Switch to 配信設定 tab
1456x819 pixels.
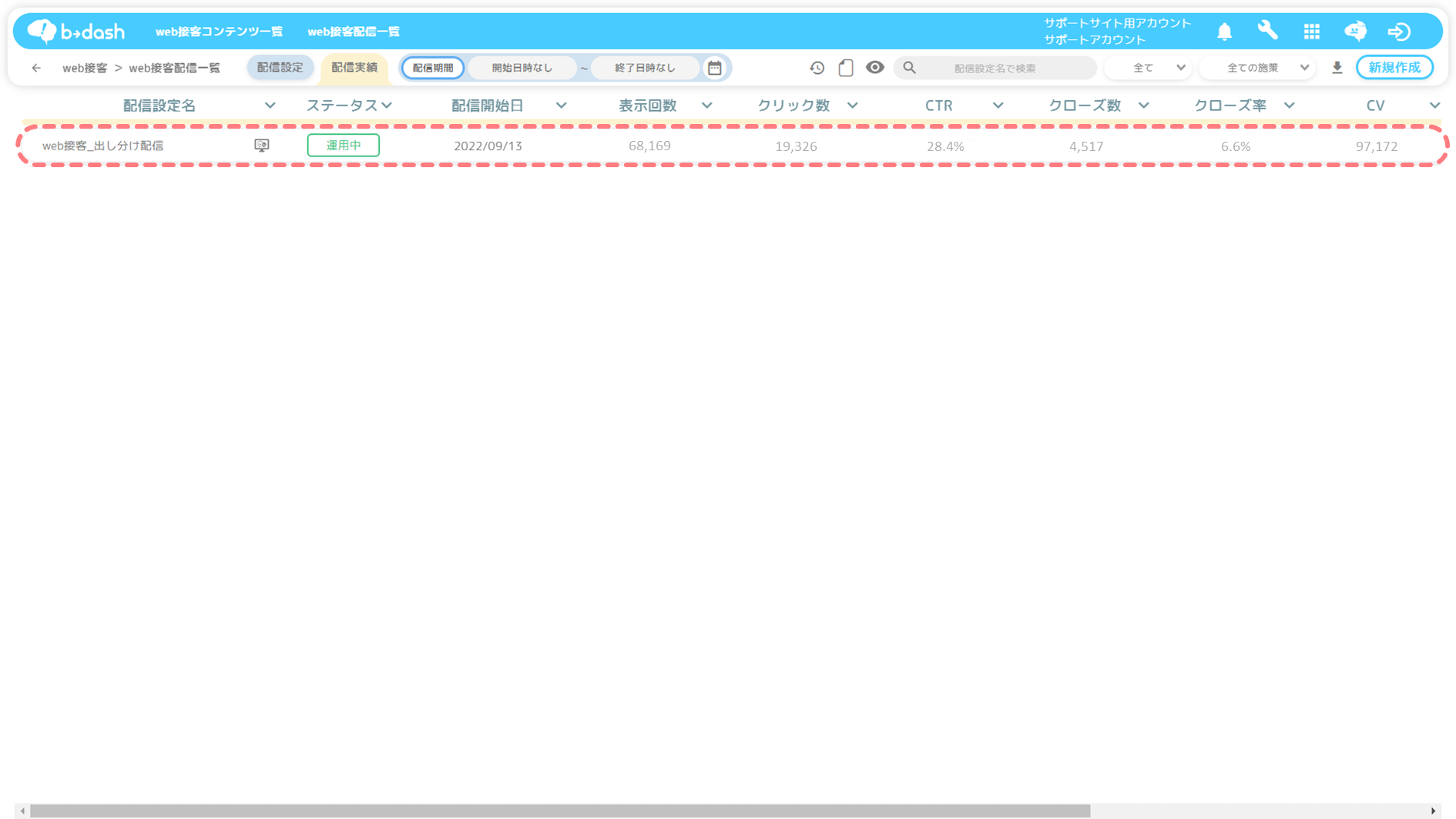pyautogui.click(x=280, y=68)
